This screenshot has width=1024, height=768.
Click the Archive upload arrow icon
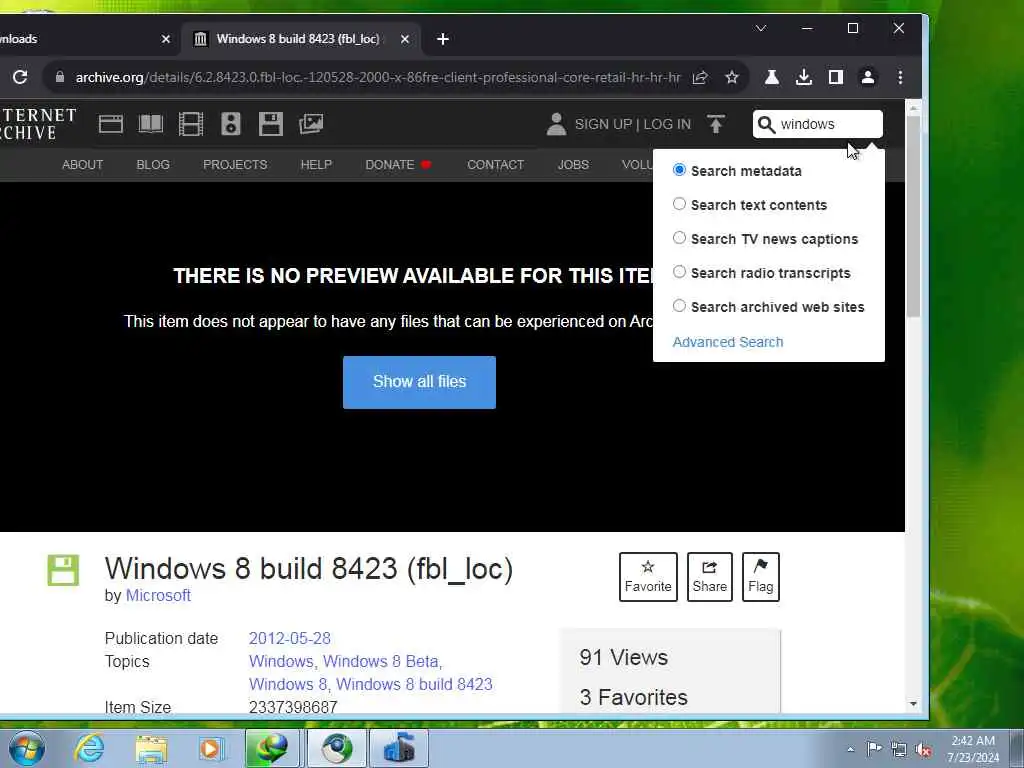coord(716,124)
